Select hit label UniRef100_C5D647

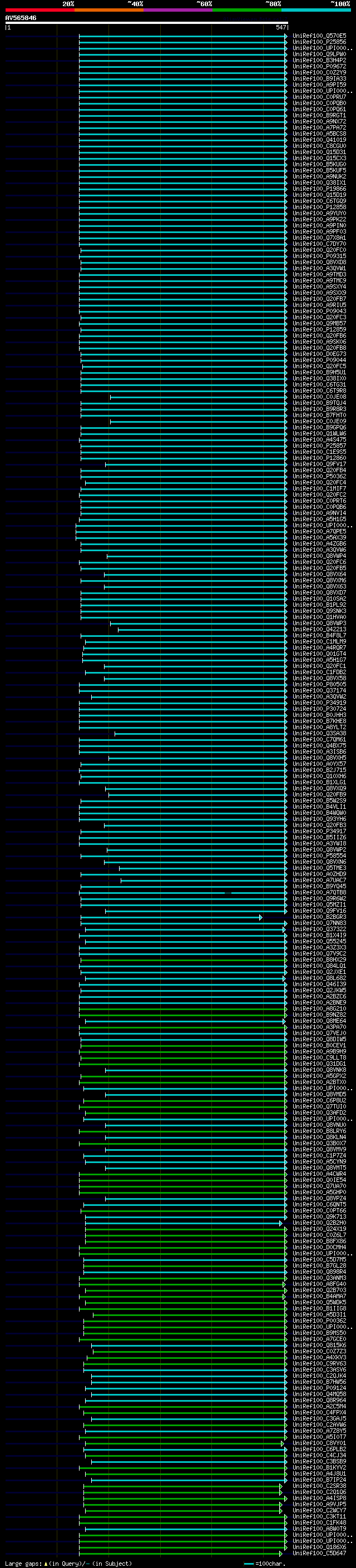(319, 1553)
